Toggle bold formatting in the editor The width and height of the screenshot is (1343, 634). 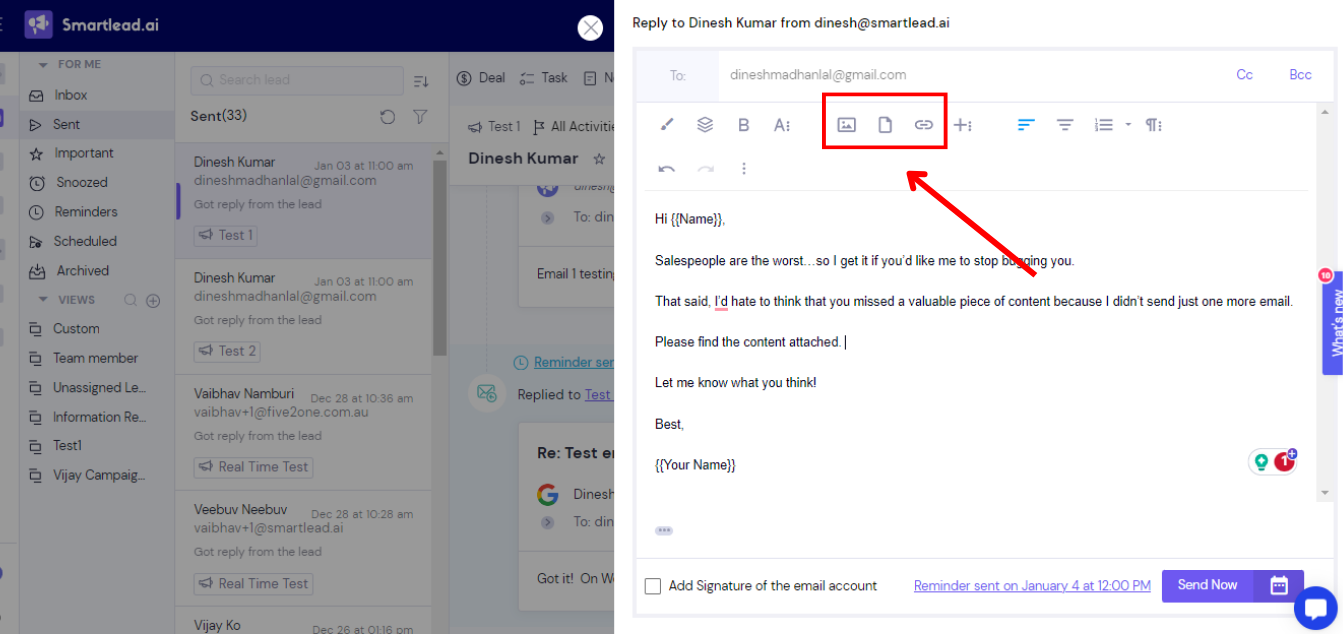tap(743, 124)
